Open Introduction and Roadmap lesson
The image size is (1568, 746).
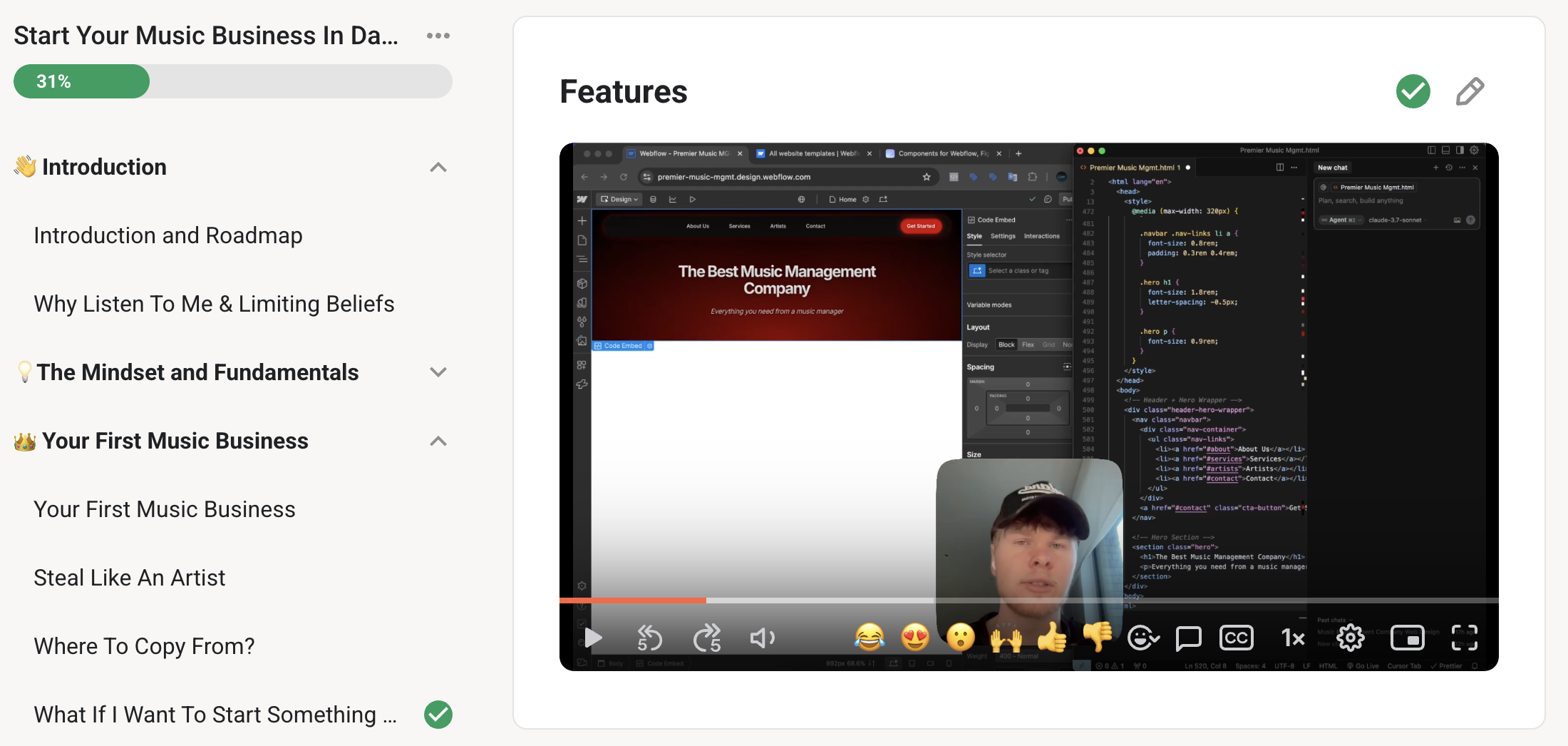[168, 235]
